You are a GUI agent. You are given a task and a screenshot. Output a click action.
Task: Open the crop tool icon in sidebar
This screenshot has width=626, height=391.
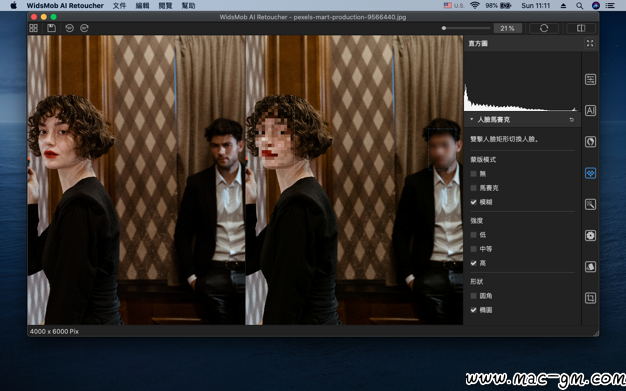(x=590, y=298)
